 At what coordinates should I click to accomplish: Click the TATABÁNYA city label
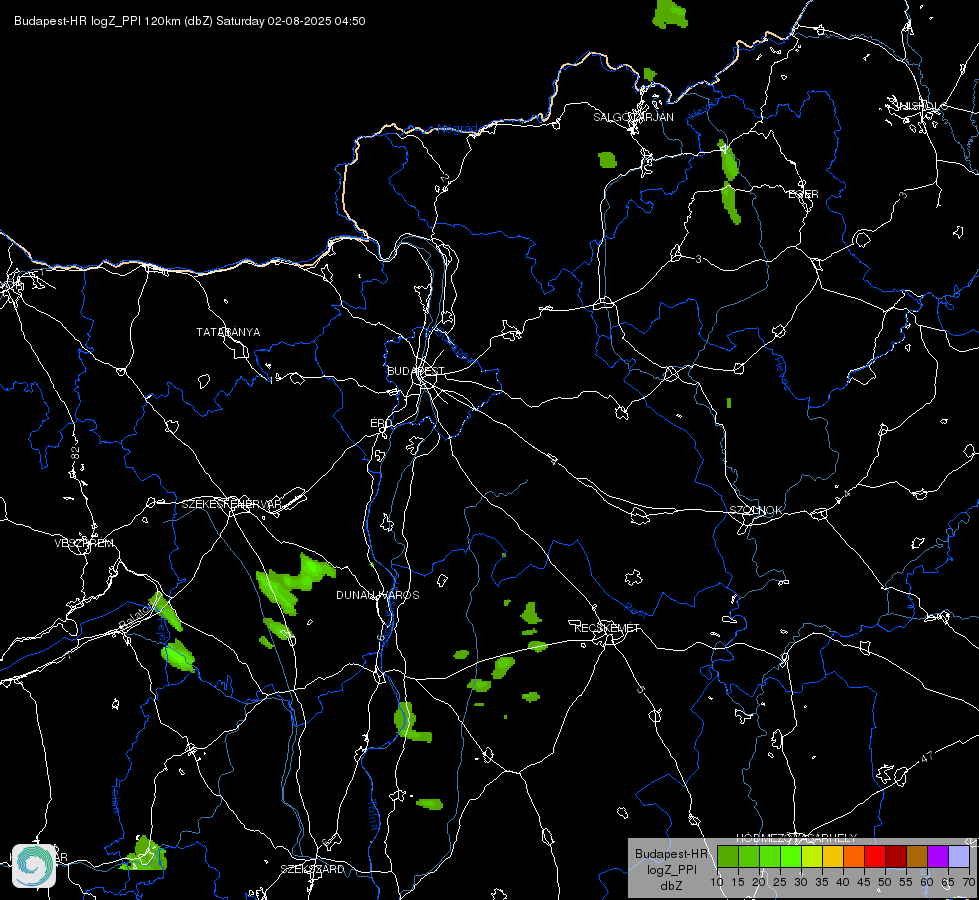(228, 332)
